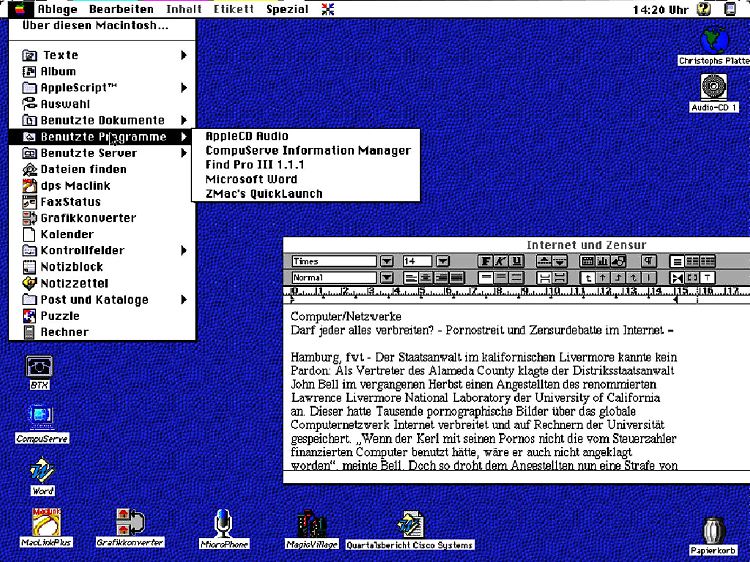
Task: Click the table scale (T) ruler icon
Action: point(707,277)
